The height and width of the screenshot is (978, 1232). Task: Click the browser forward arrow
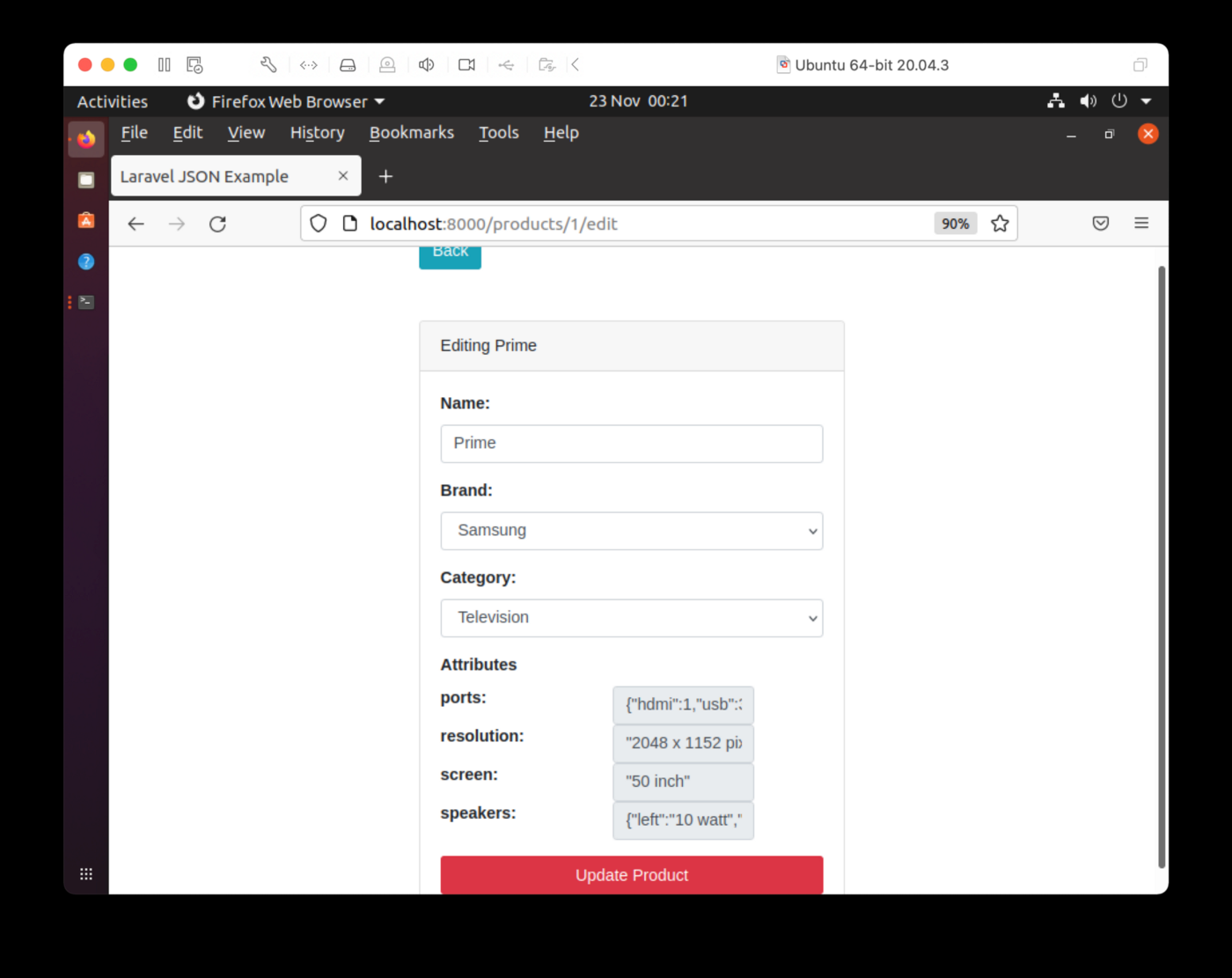tap(177, 224)
